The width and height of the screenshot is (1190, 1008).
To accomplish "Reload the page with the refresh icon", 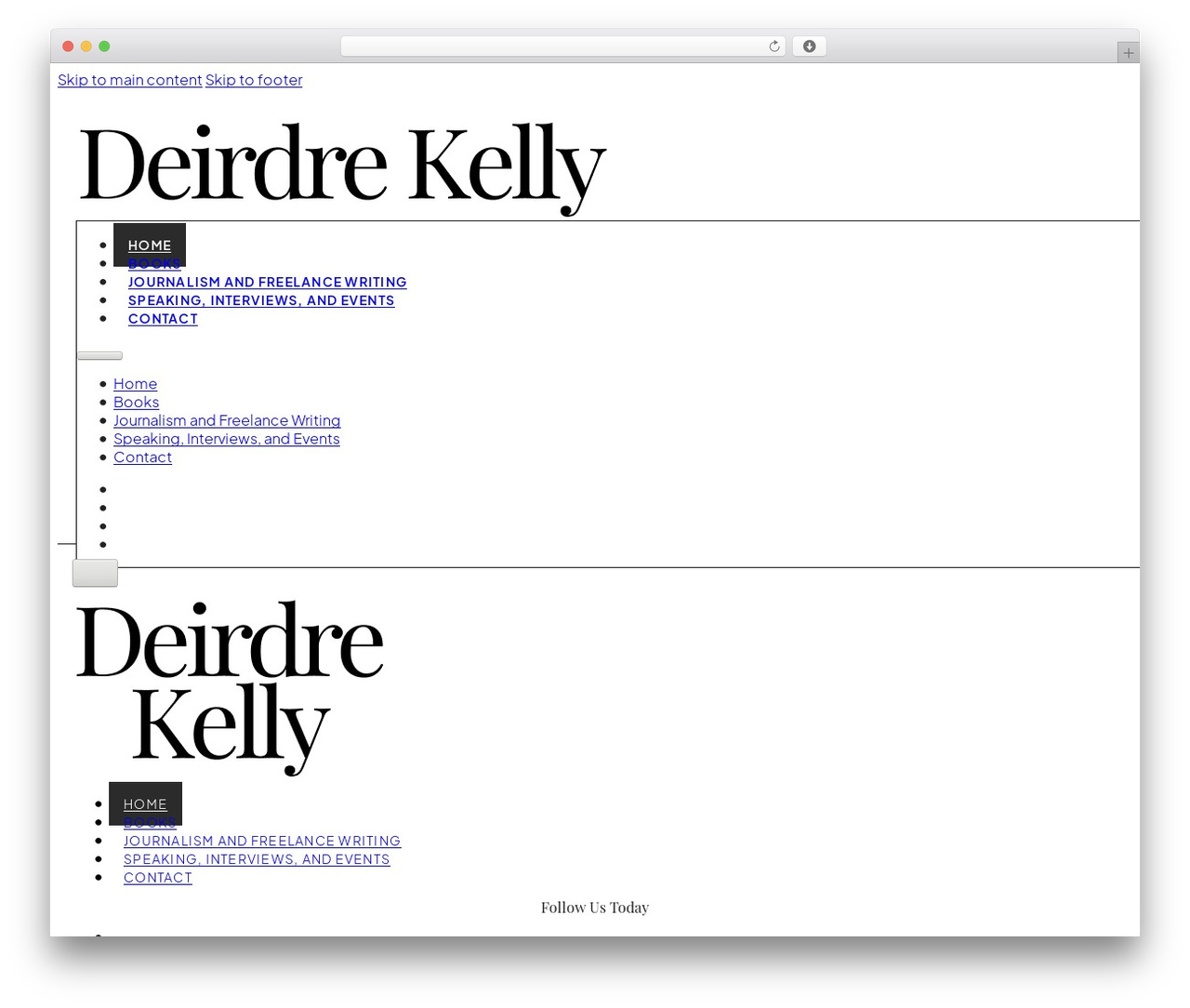I will tap(773, 46).
